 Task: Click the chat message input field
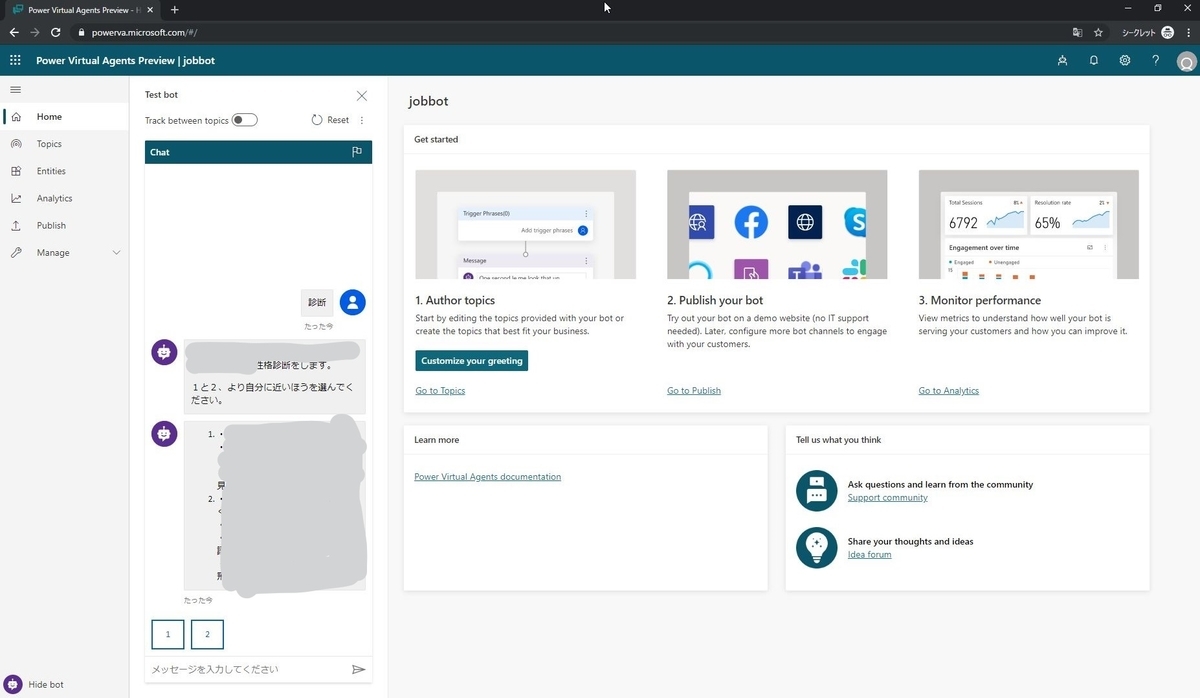pyautogui.click(x=247, y=669)
